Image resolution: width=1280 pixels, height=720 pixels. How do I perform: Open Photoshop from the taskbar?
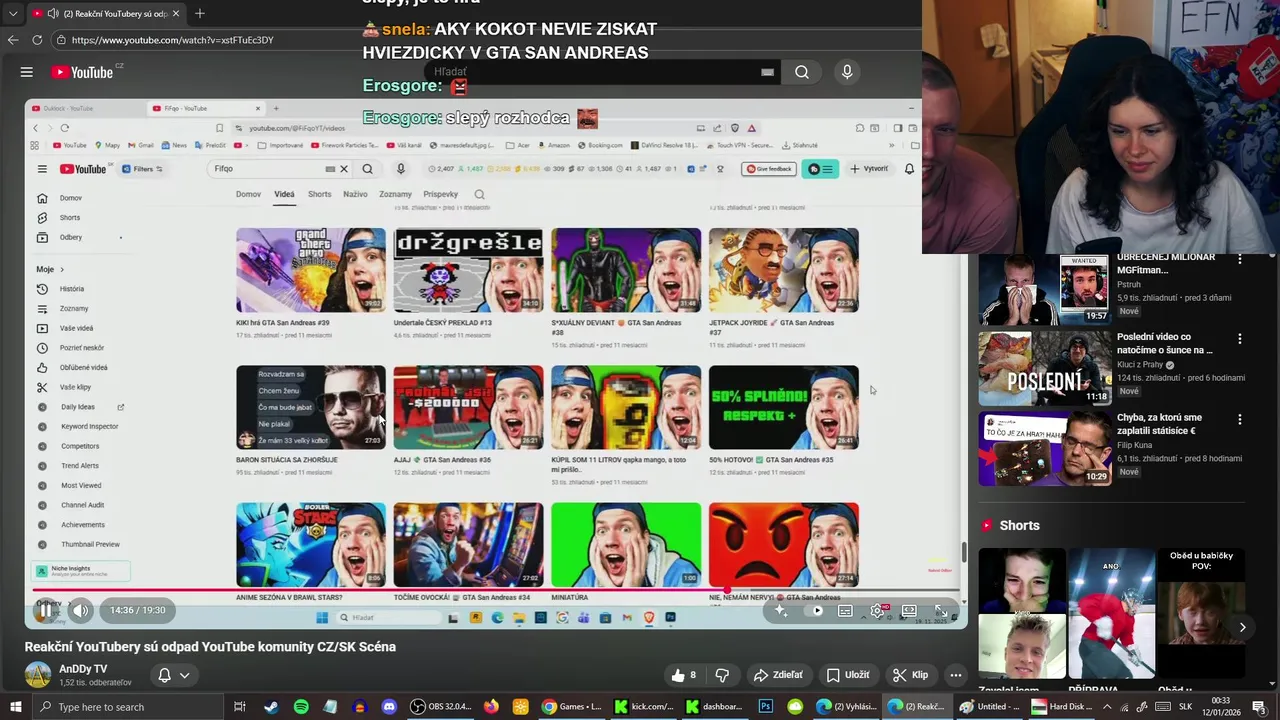[x=765, y=707]
